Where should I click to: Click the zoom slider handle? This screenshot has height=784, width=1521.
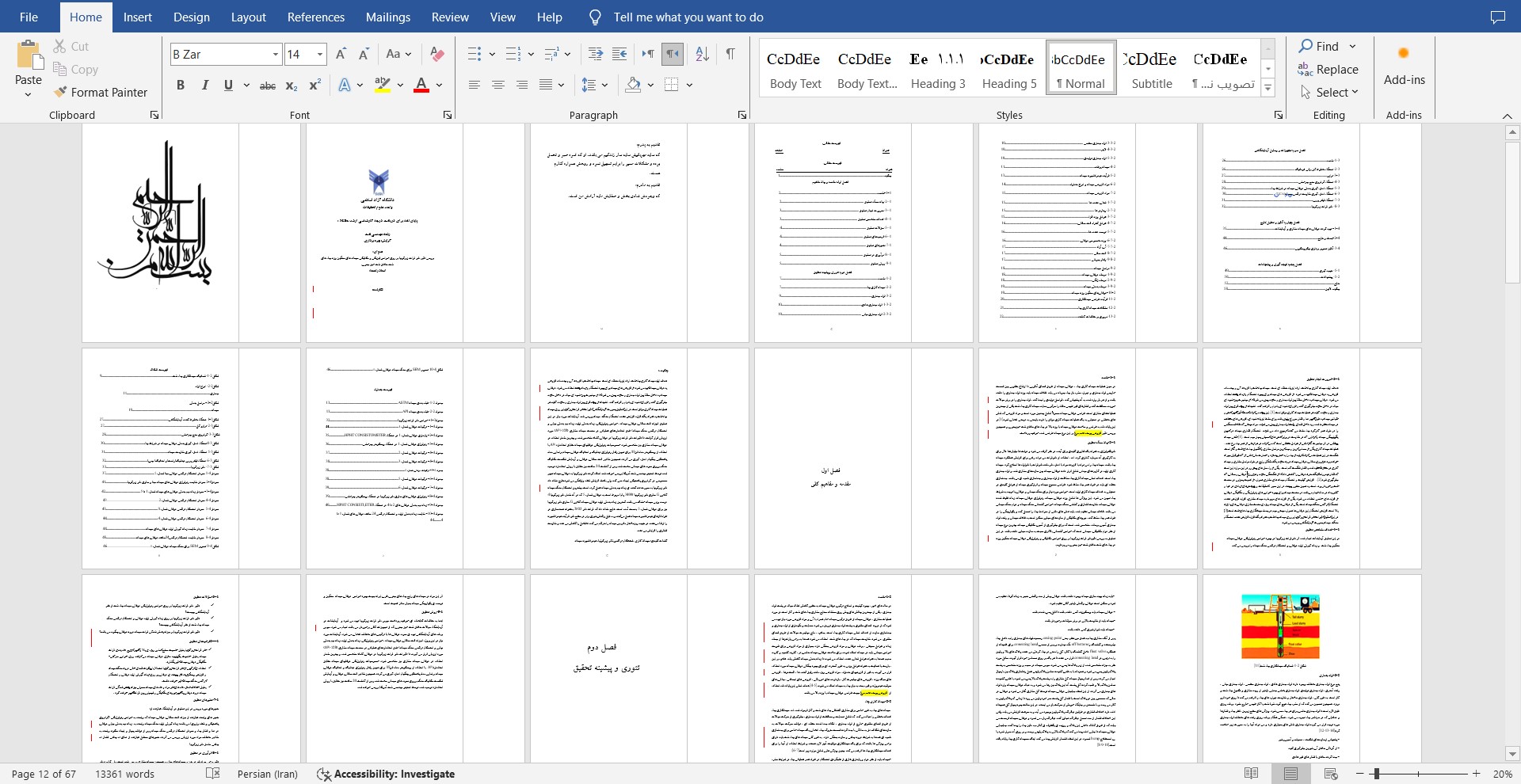click(1376, 774)
